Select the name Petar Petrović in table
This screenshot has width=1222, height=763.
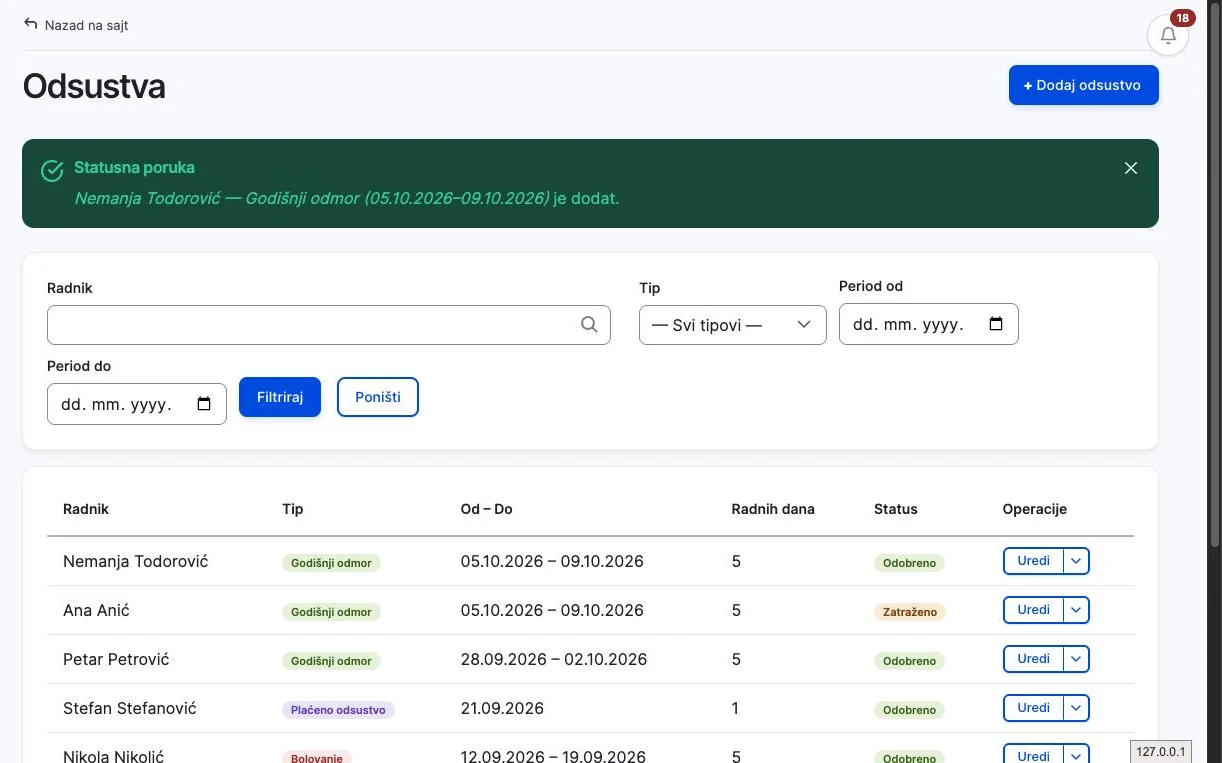click(x=116, y=659)
